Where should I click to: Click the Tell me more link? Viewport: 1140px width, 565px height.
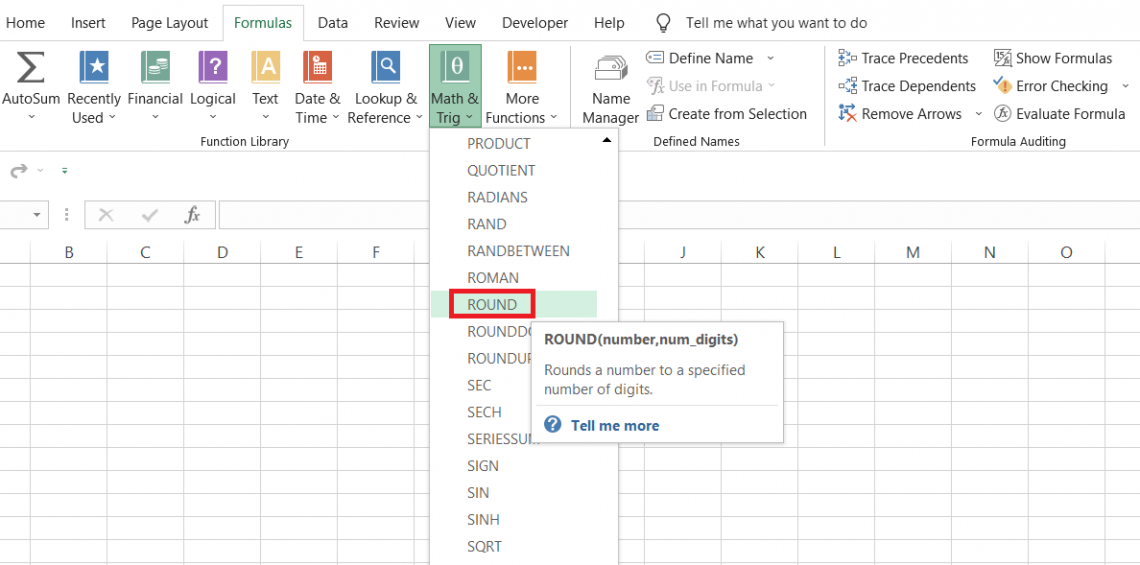[x=614, y=426]
